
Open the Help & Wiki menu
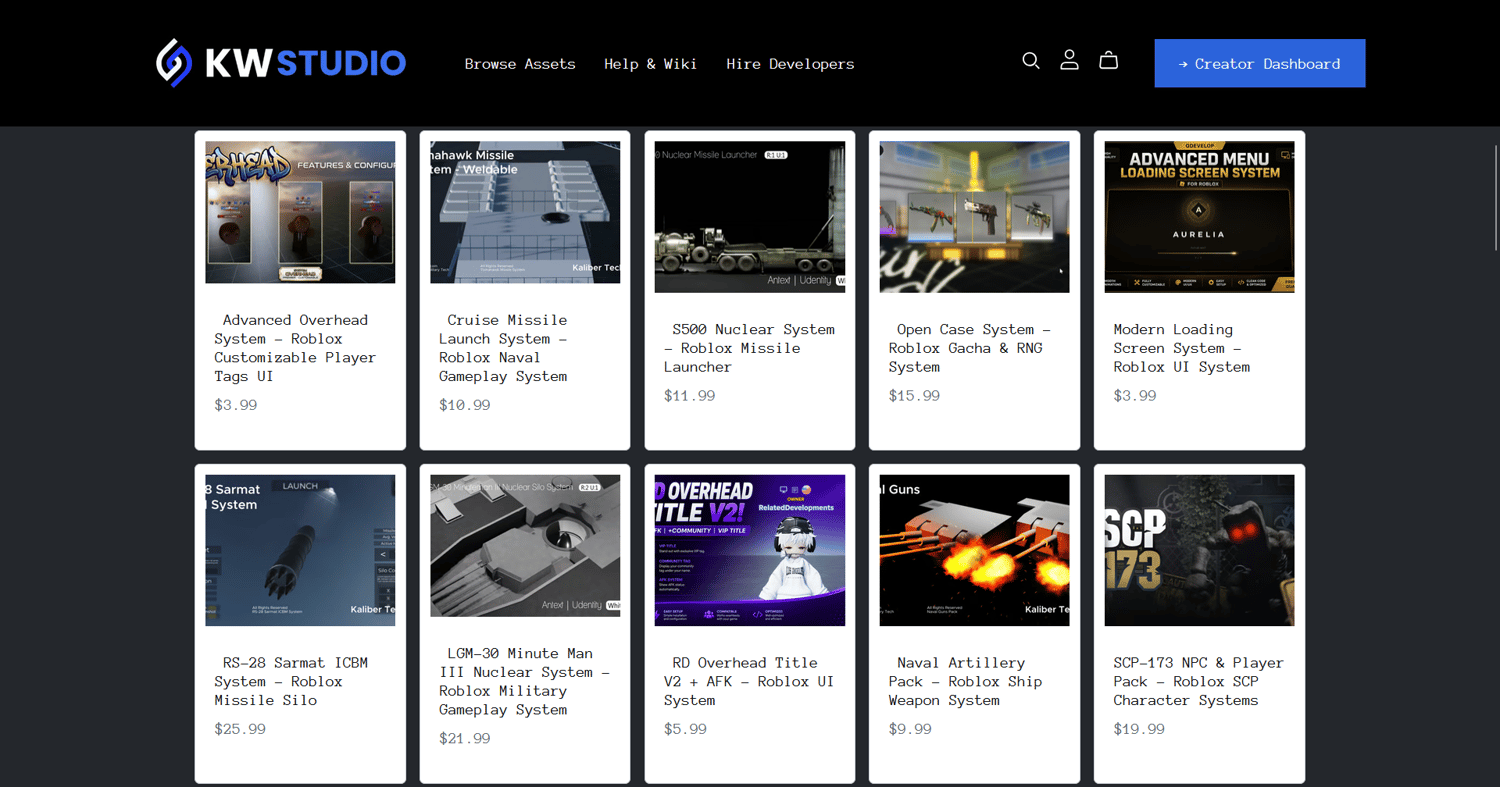click(x=650, y=64)
